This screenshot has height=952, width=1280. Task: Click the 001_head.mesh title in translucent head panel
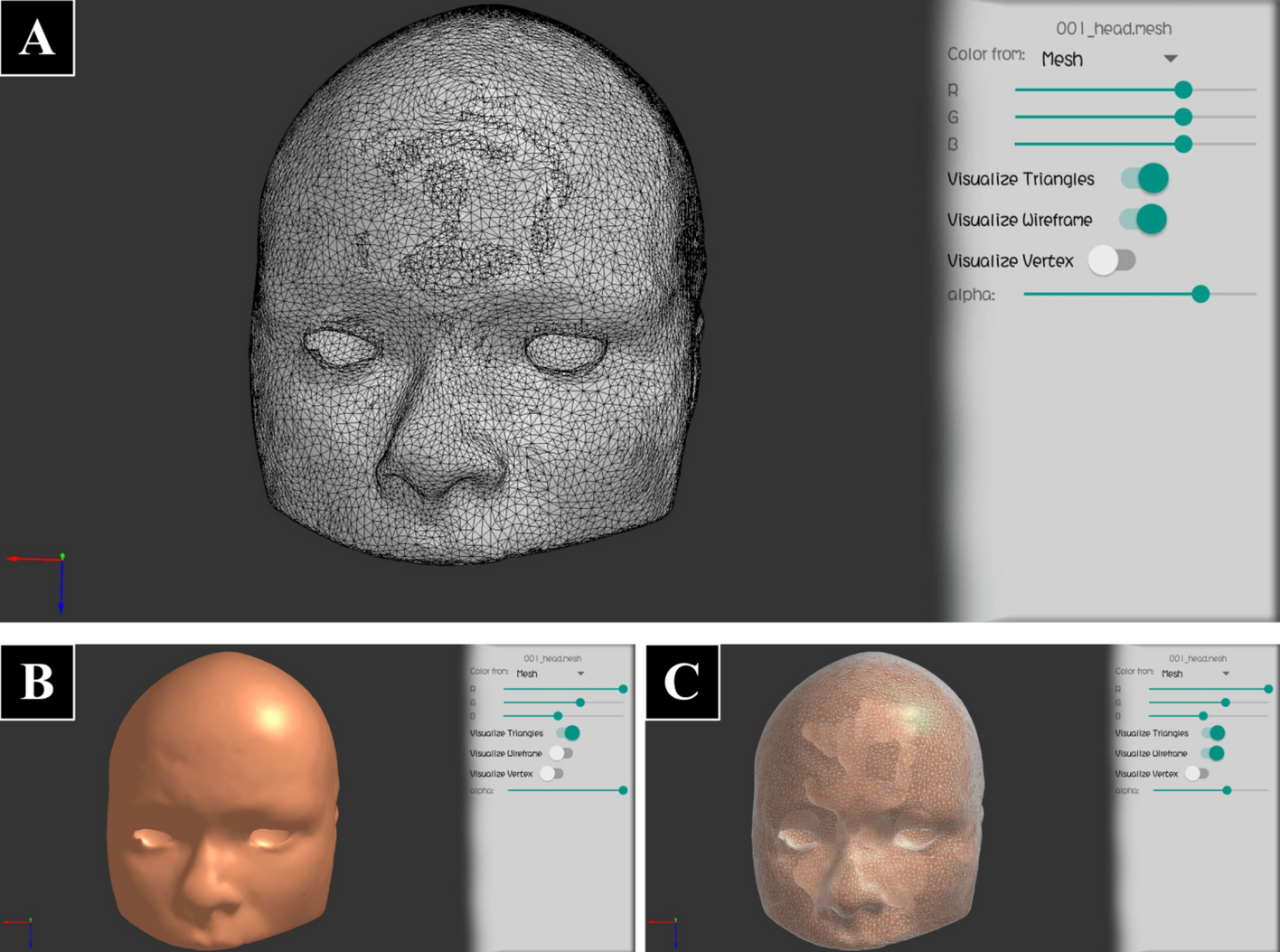click(x=1198, y=658)
